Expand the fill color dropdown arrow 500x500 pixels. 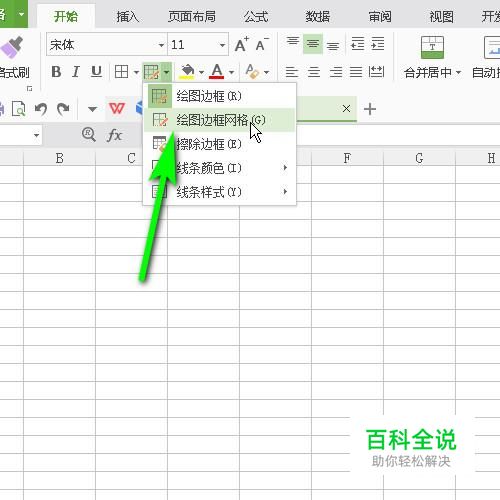201,72
